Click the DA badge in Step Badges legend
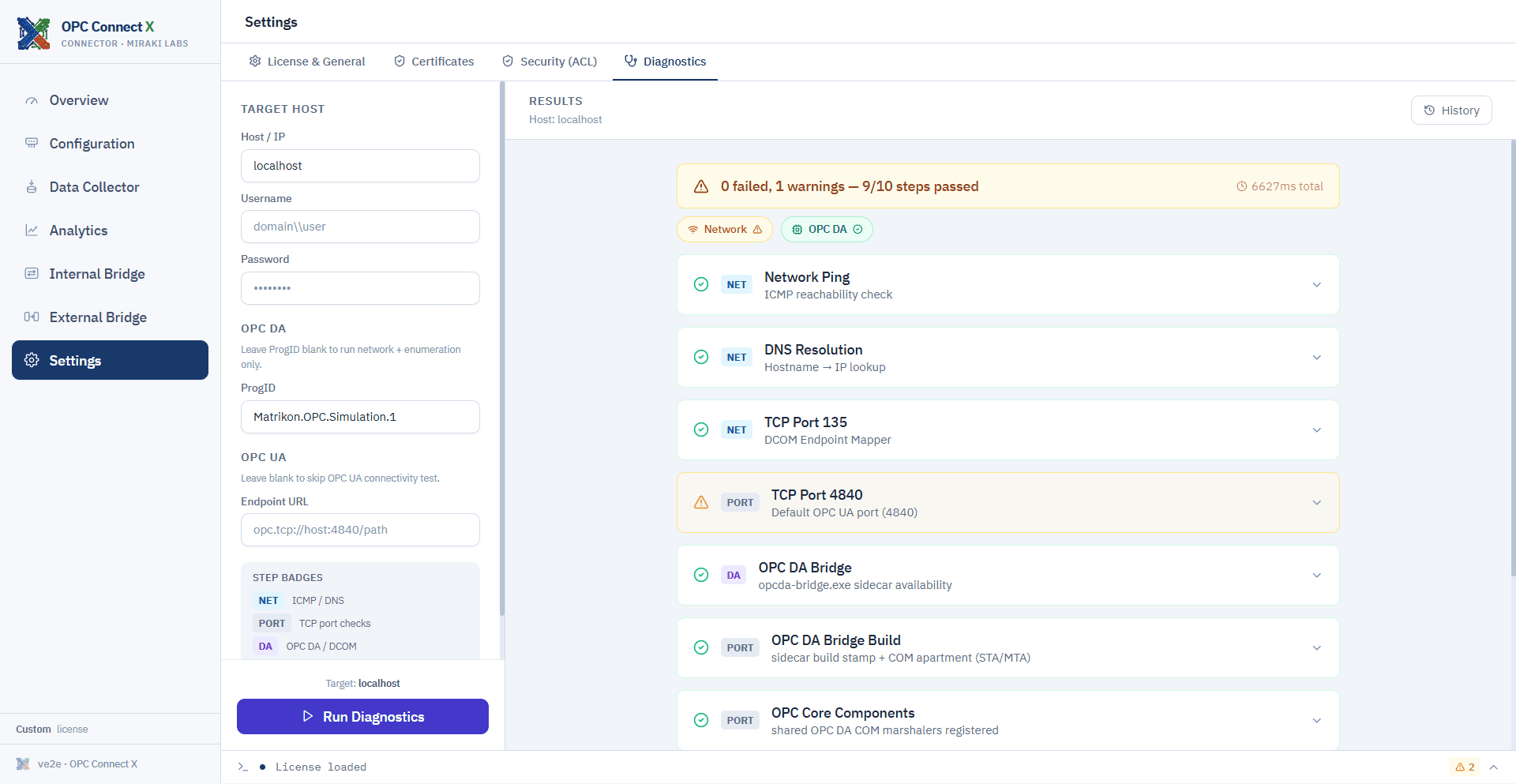This screenshot has width=1516, height=784. [265, 647]
